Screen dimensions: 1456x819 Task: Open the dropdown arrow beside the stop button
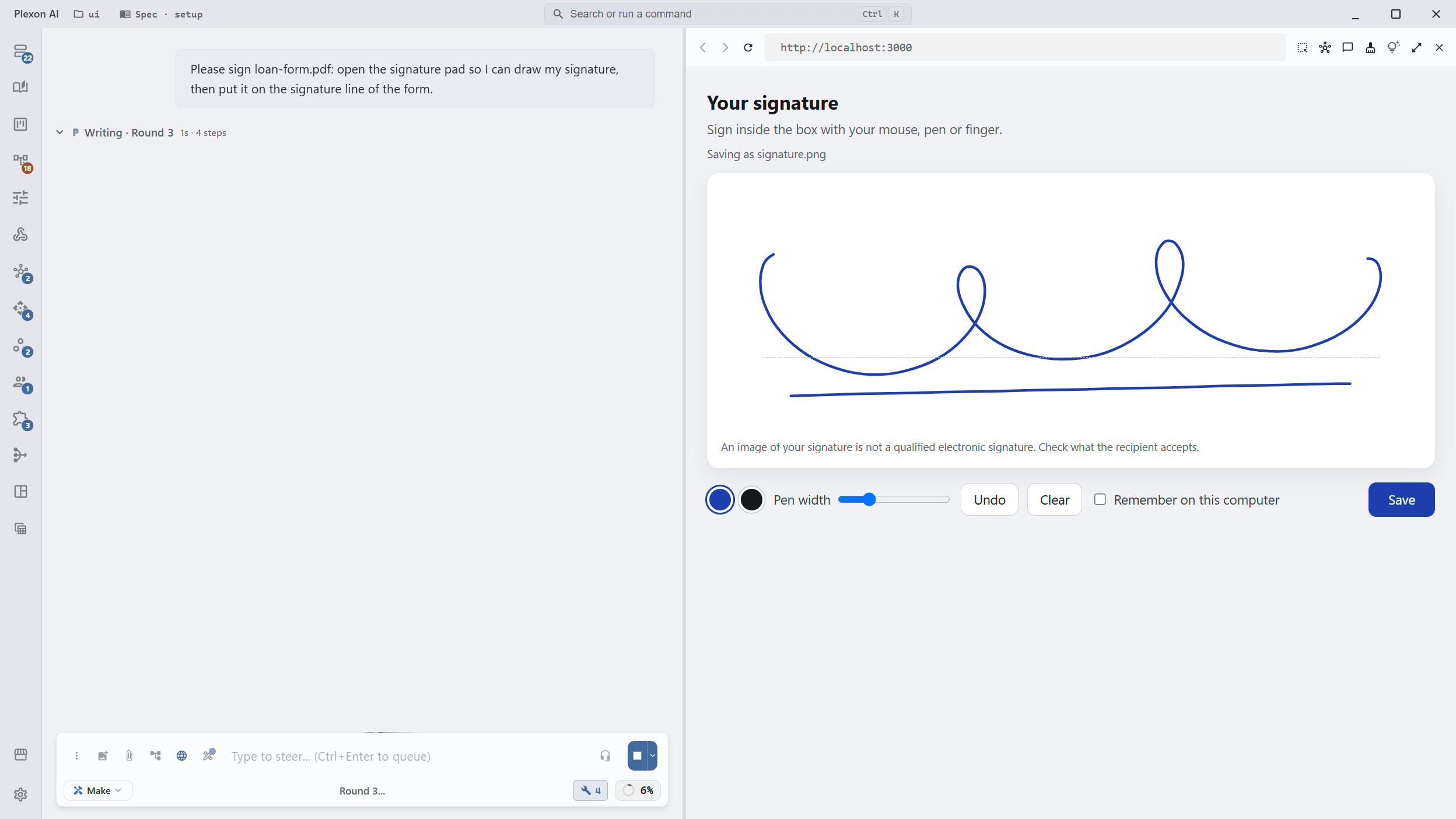tap(652, 756)
